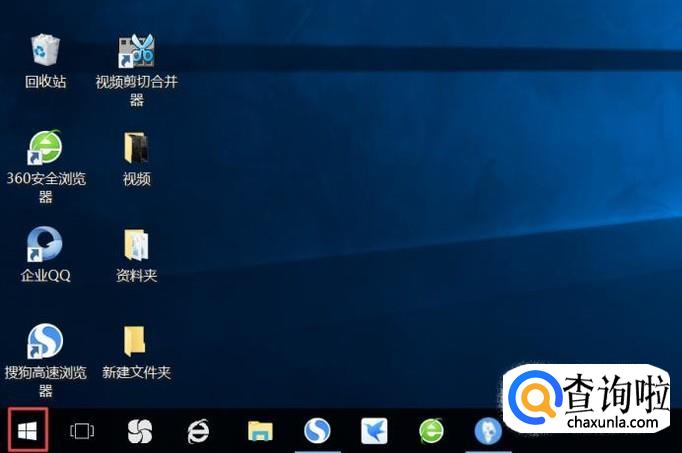Image resolution: width=682 pixels, height=453 pixels.
Task: Open Internet Explorer from the taskbar
Action: [x=198, y=431]
